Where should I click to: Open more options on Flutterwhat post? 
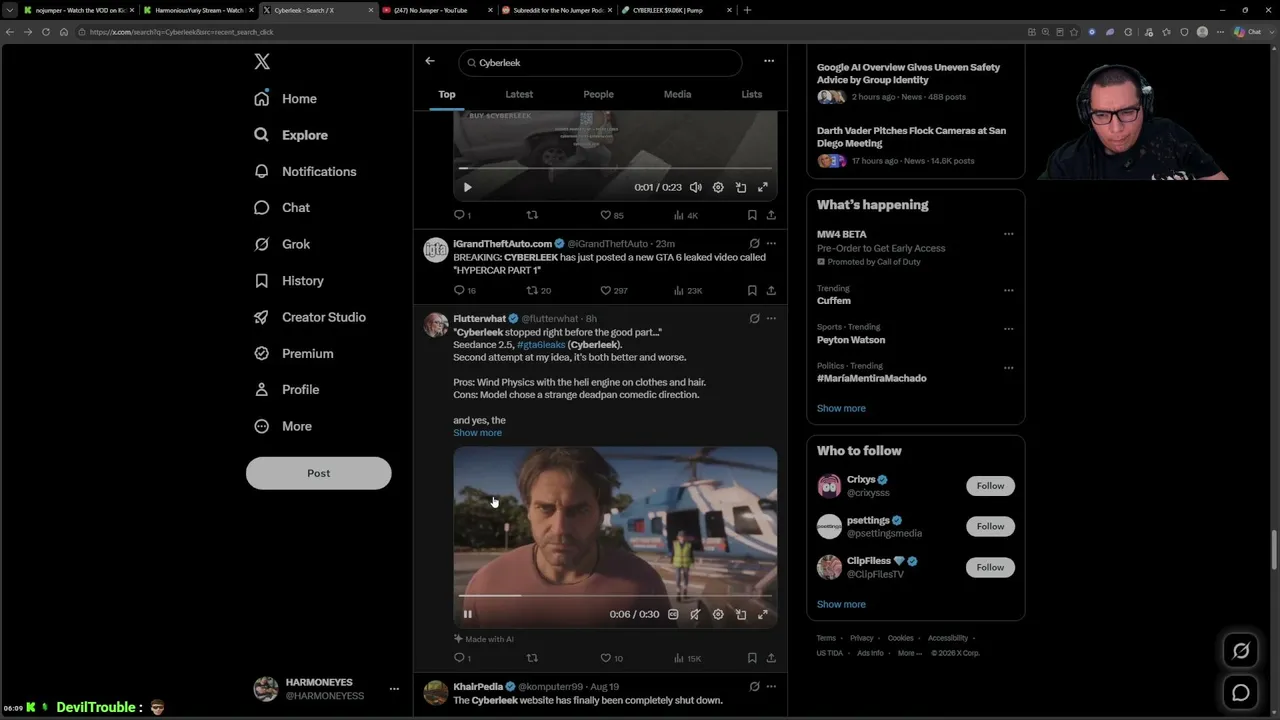click(x=771, y=318)
